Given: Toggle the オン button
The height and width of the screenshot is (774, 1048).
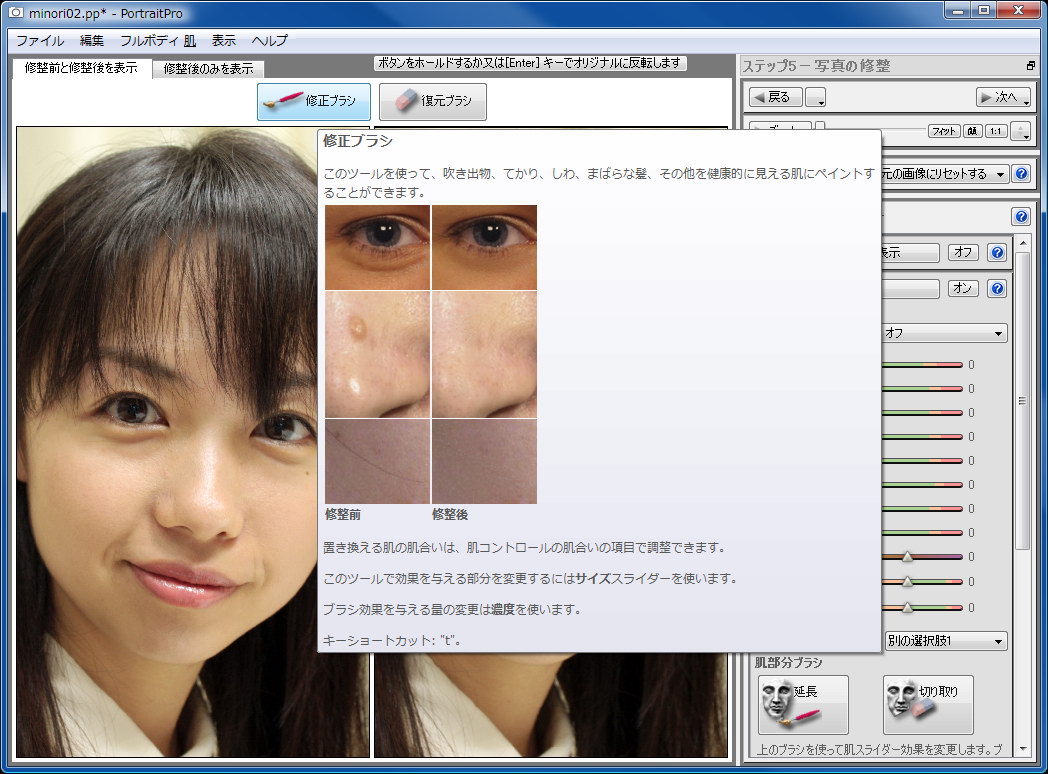Looking at the screenshot, I should pyautogui.click(x=963, y=288).
